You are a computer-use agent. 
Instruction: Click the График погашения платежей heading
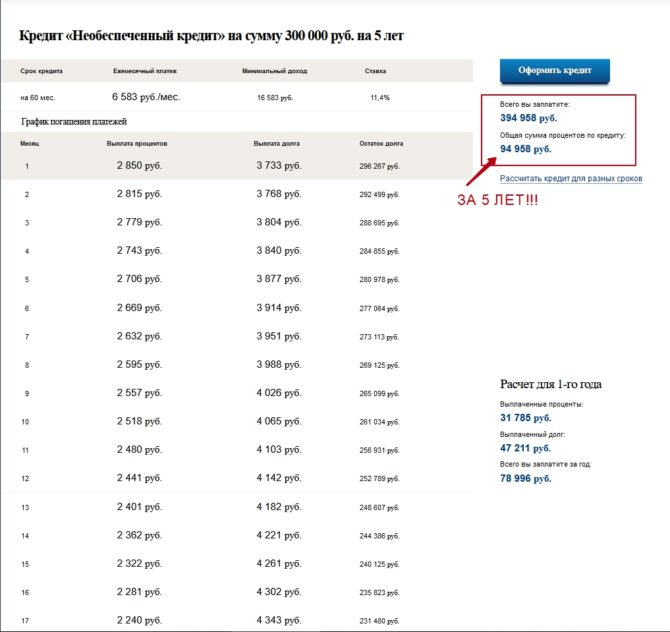point(74,122)
